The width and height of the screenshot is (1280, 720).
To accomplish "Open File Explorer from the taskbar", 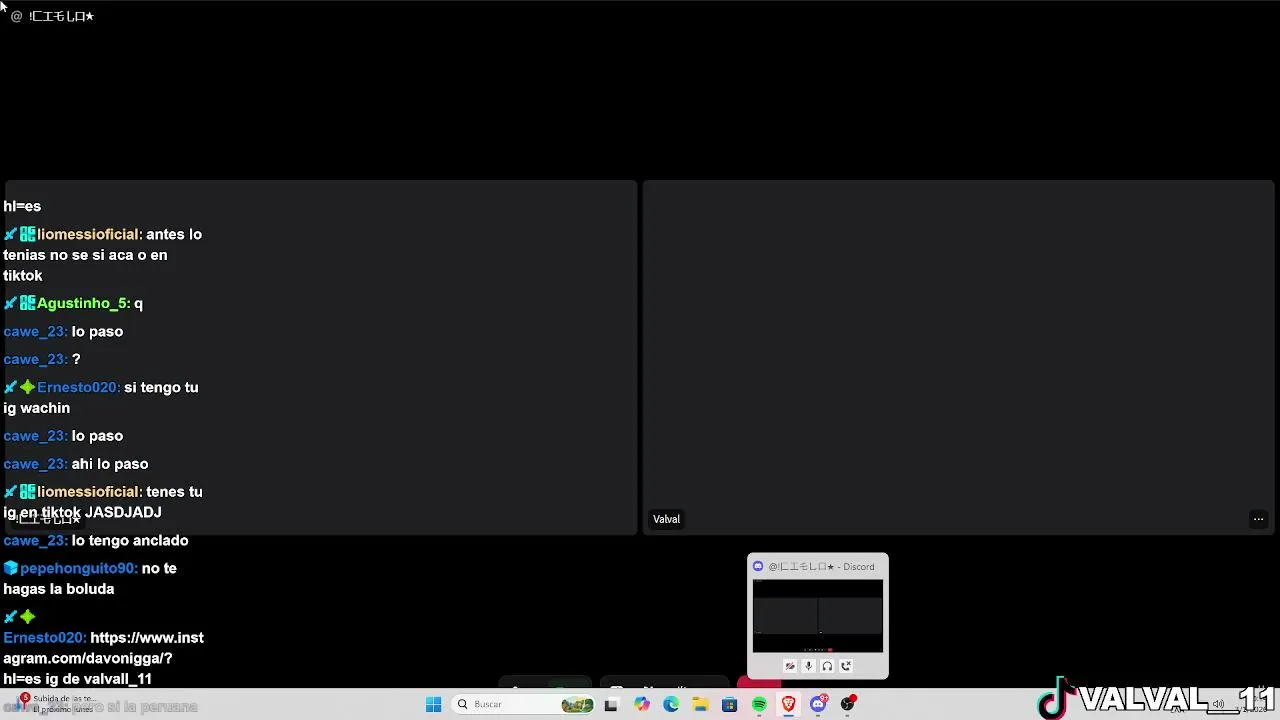I will click(700, 704).
